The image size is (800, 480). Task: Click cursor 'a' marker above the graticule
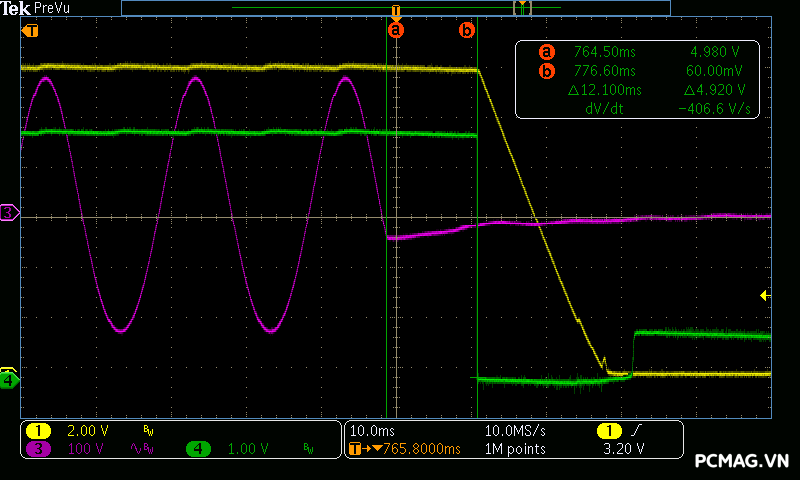pos(396,30)
